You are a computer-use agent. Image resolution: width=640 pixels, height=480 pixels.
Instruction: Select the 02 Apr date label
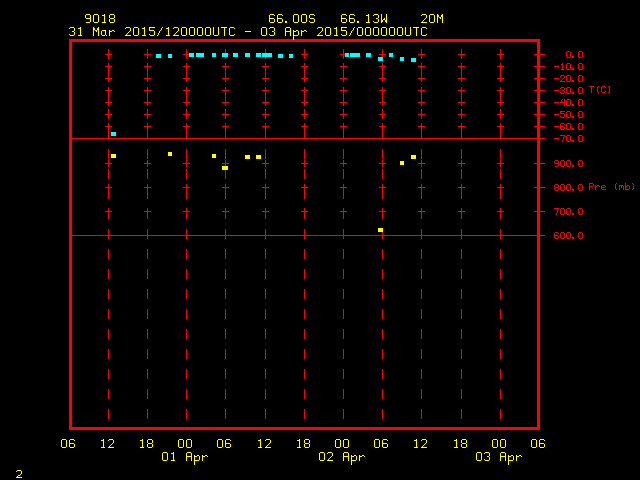[x=341, y=457]
